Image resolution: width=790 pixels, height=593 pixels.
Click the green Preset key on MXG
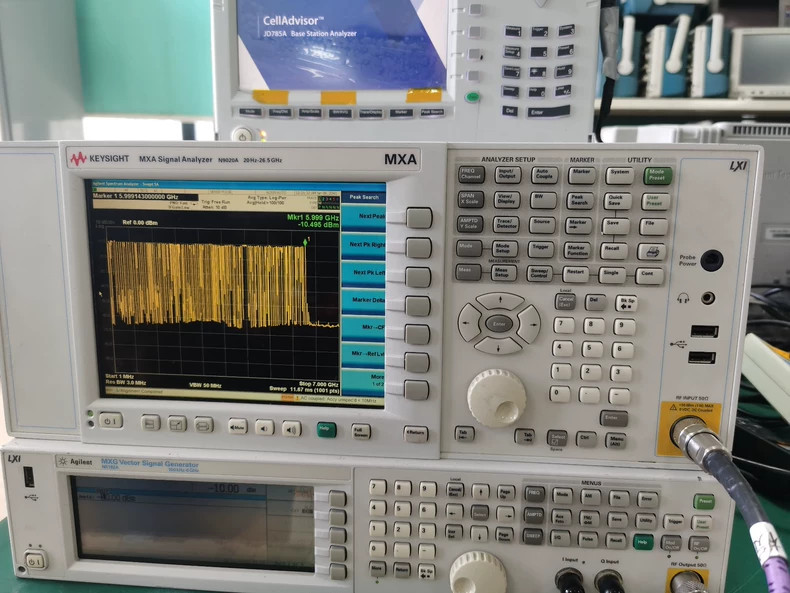(x=704, y=502)
